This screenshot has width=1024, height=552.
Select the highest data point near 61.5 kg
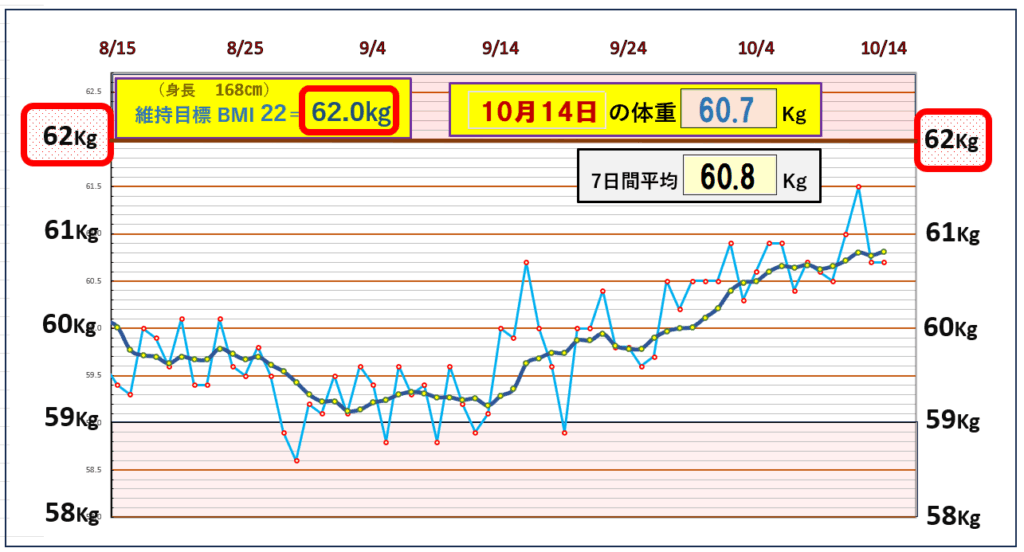point(858,187)
